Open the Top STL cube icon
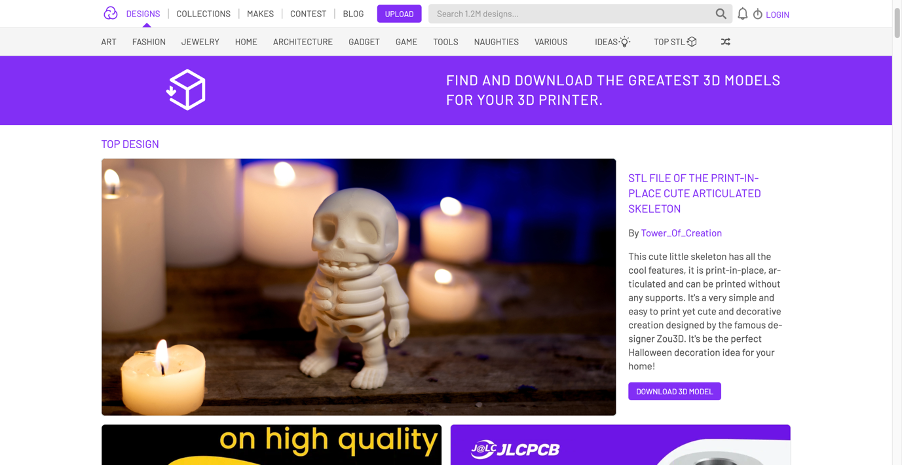The width and height of the screenshot is (902, 466). click(691, 41)
